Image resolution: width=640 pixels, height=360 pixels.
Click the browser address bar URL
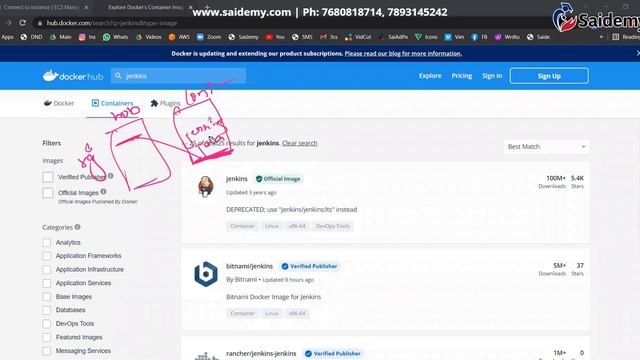111,23
